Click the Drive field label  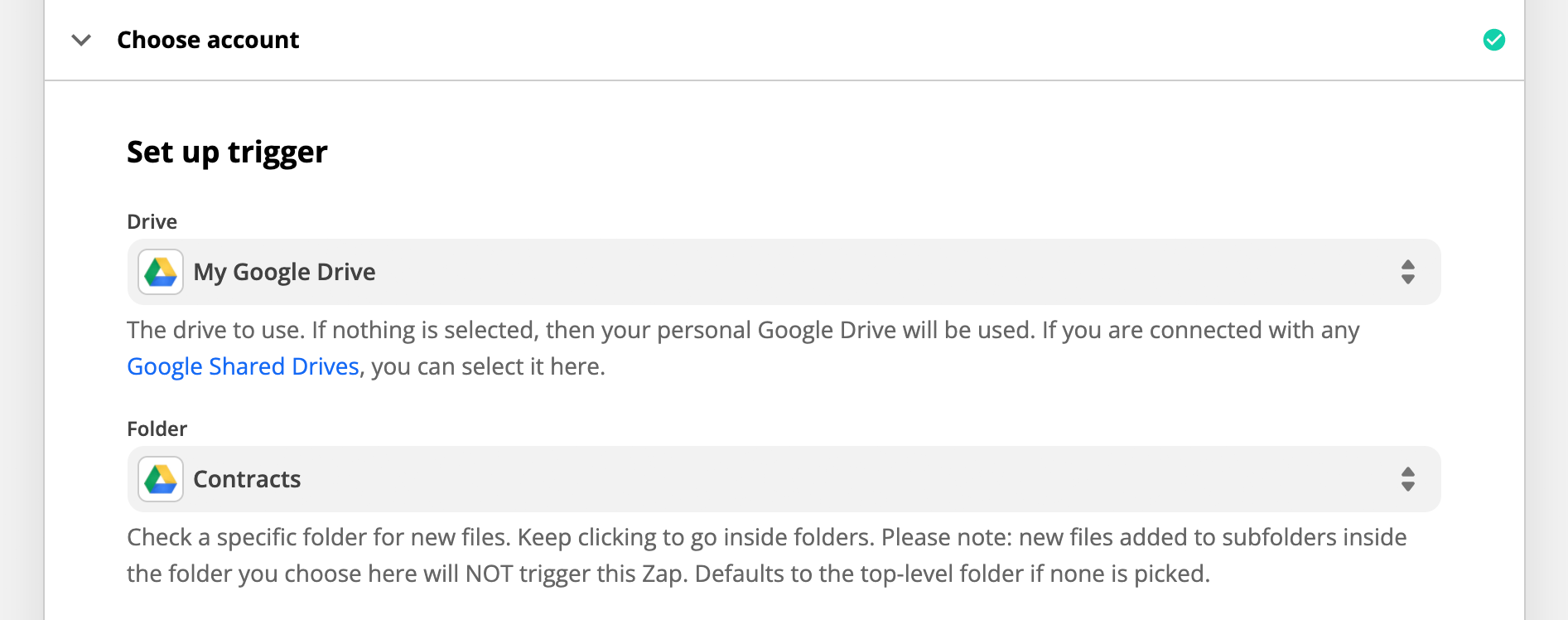(x=152, y=221)
